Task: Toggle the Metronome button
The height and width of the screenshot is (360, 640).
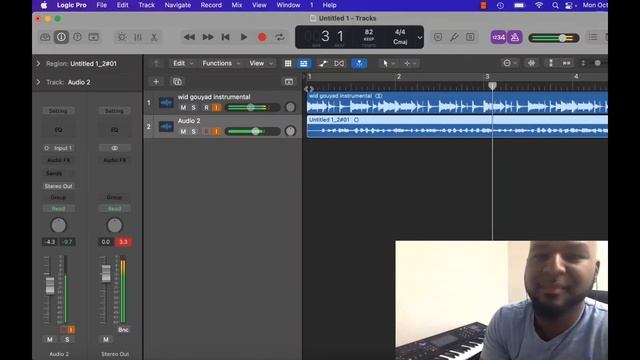Action: click(515, 37)
